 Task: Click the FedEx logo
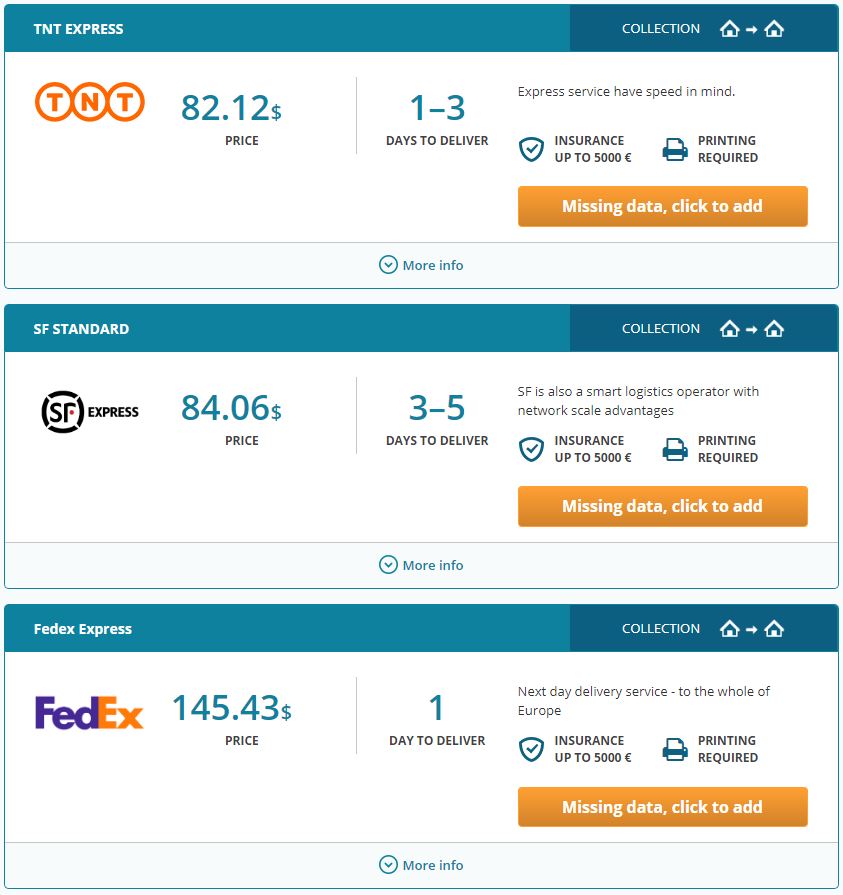[x=89, y=712]
